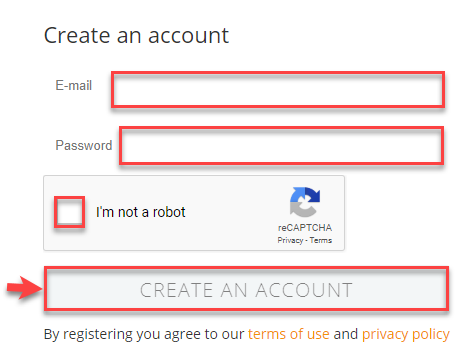Check the I'm not a robot box
Image resolution: width=476 pixels, height=361 pixels.
point(69,212)
